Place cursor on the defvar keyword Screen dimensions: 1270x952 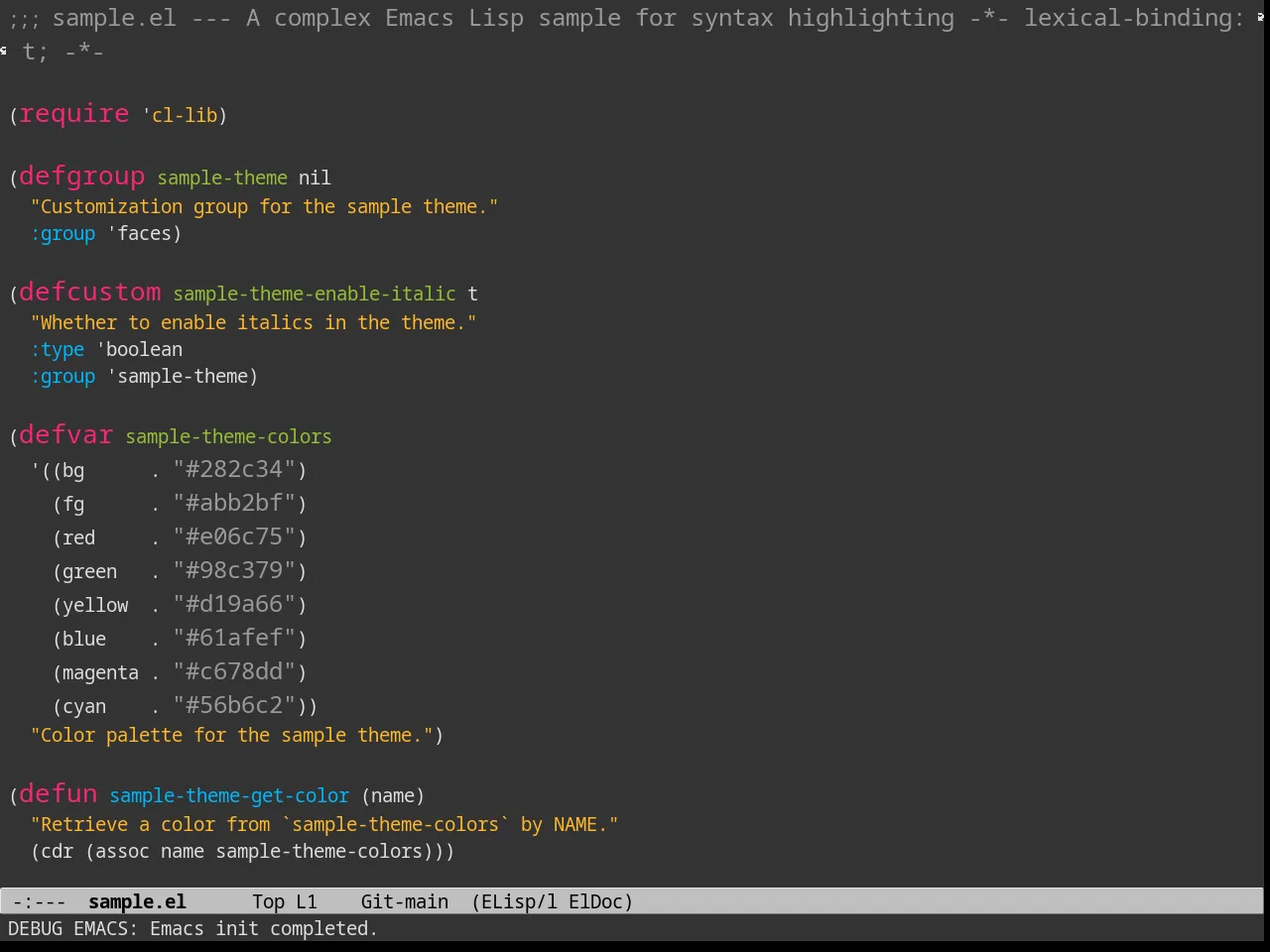[66, 435]
